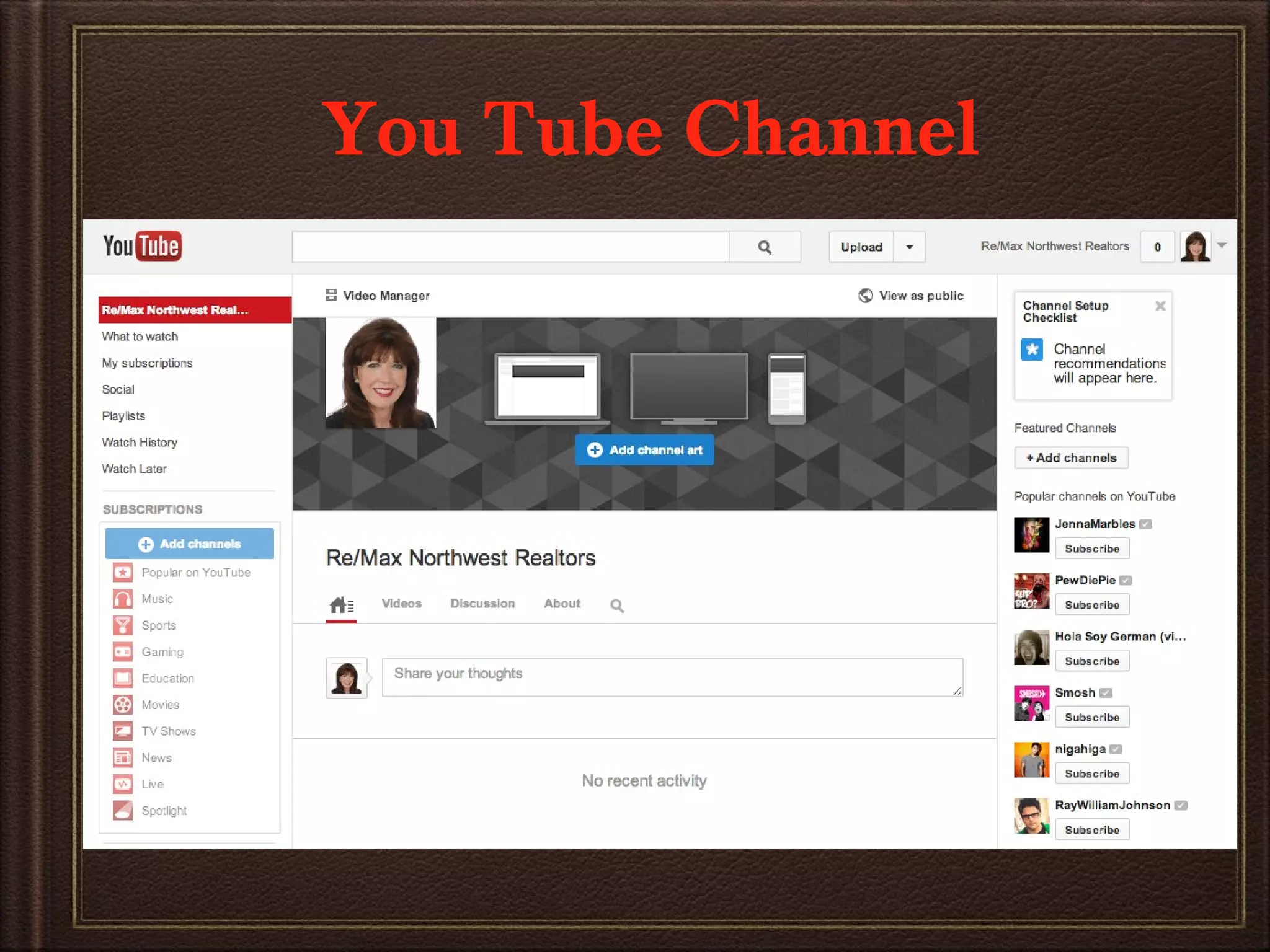
Task: Click the Education icon
Action: pos(123,678)
